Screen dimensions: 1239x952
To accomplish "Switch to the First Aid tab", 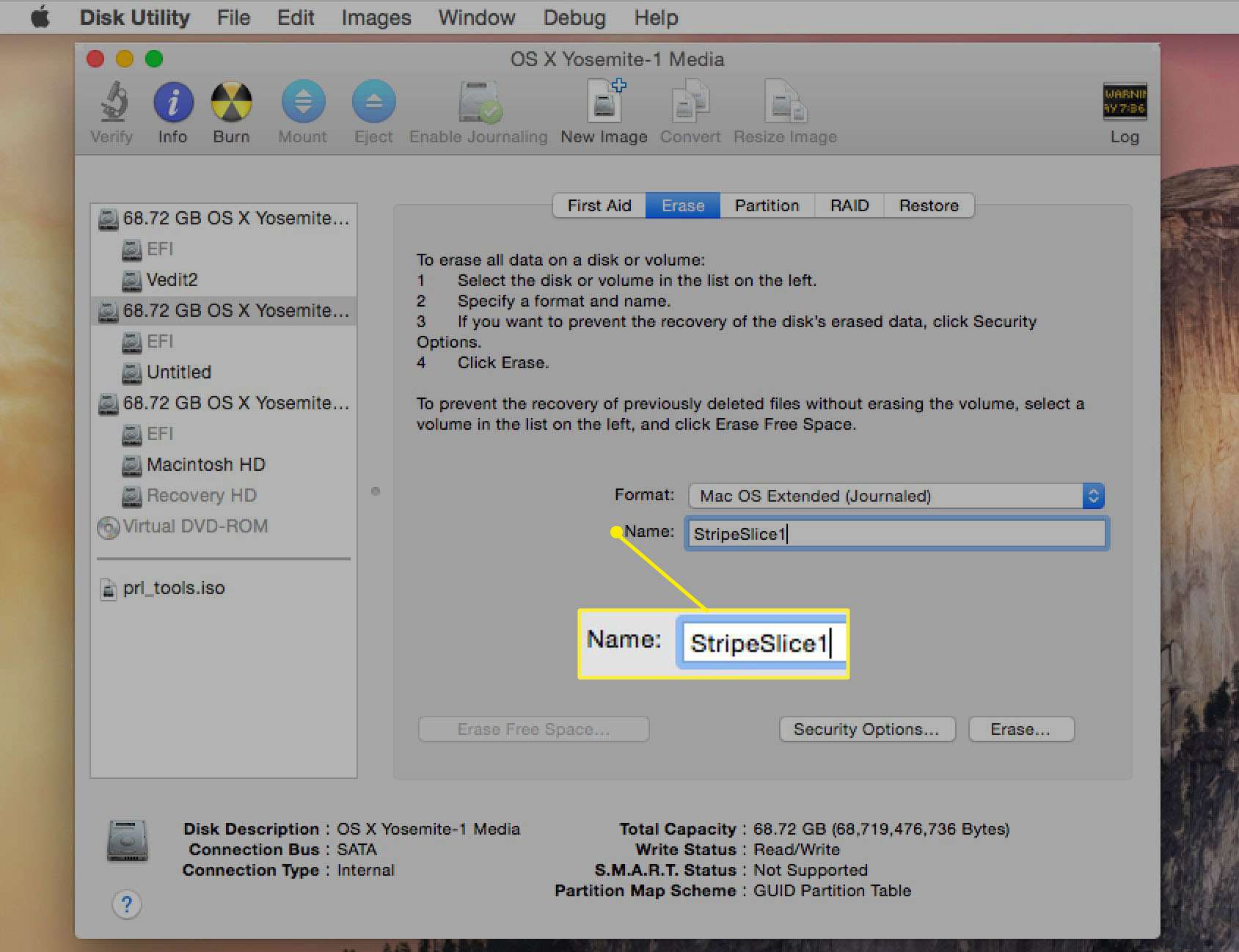I will click(x=599, y=205).
